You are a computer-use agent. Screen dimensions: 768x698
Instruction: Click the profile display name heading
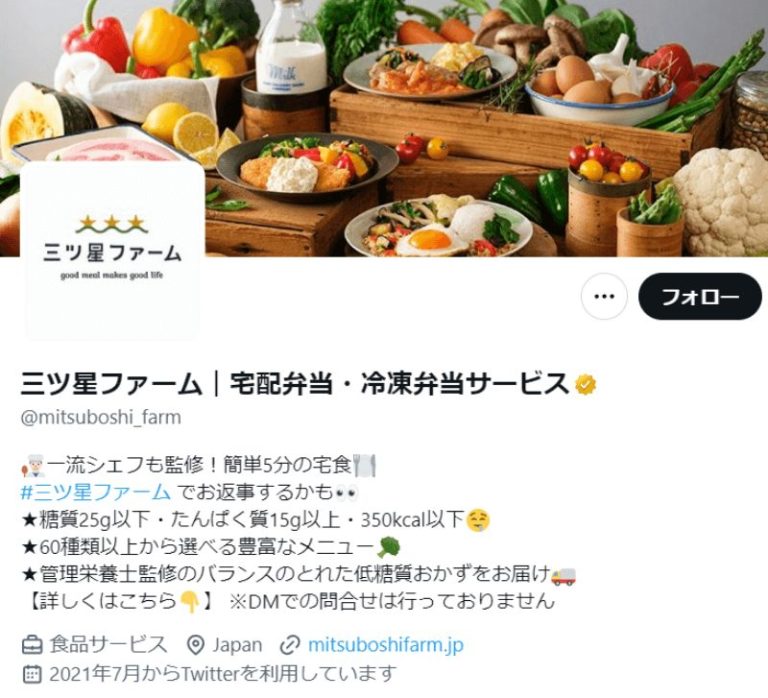pyautogui.click(x=294, y=384)
